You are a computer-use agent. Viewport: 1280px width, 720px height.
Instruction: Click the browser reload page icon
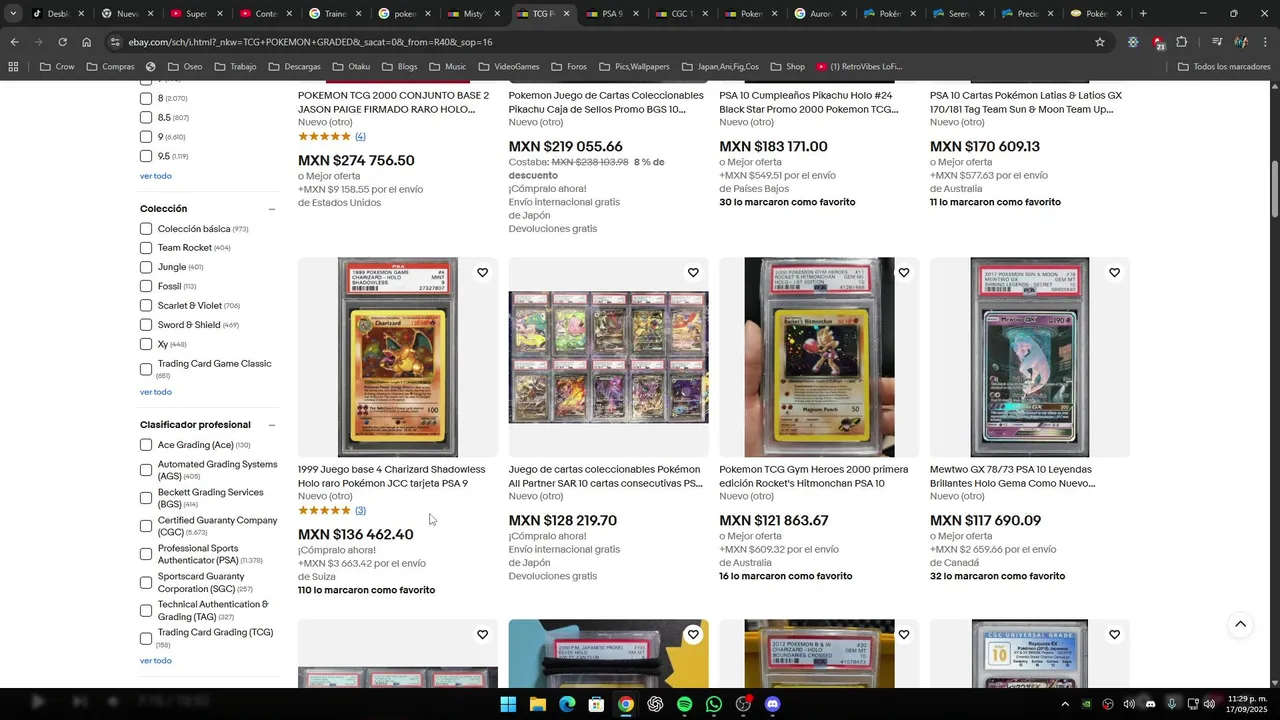coord(62,42)
